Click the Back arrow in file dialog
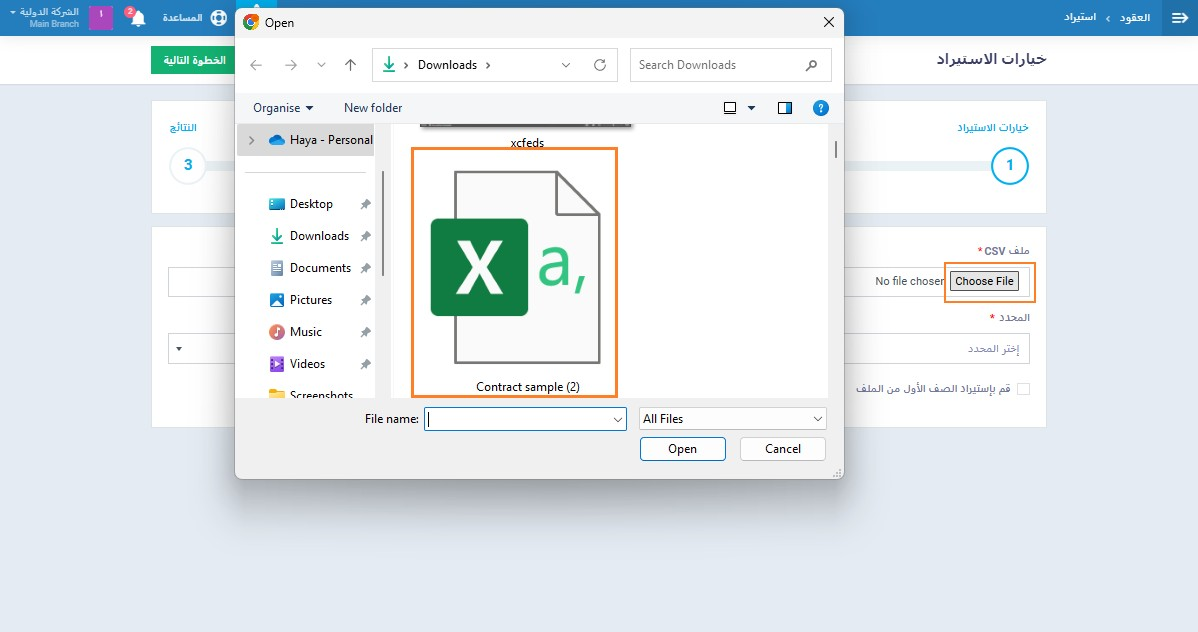Viewport: 1198px width, 632px height. click(256, 65)
